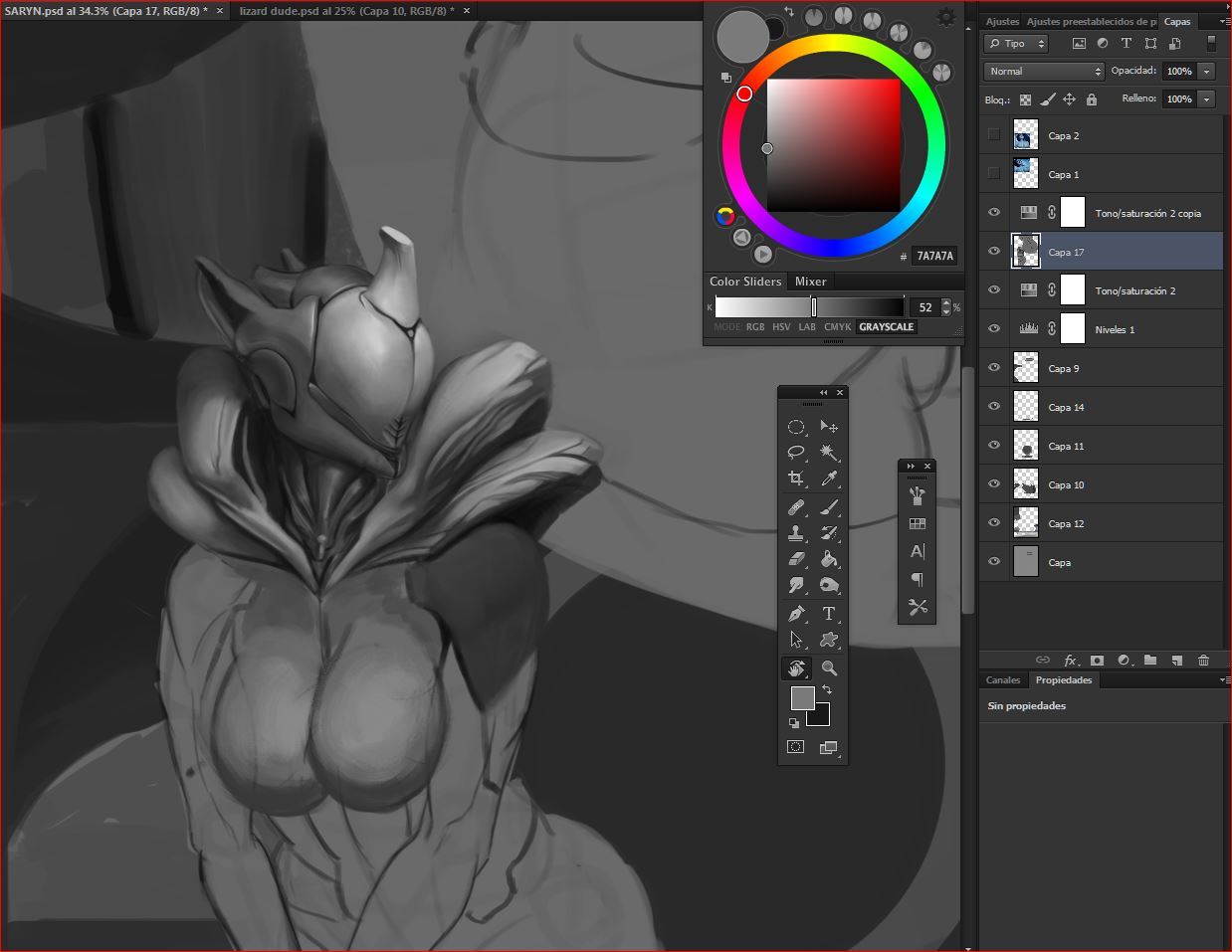Hide the Capa 17 layer

[994, 251]
